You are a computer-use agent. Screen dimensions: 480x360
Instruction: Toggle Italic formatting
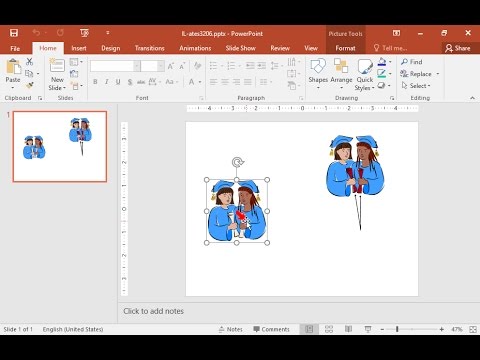(107, 82)
